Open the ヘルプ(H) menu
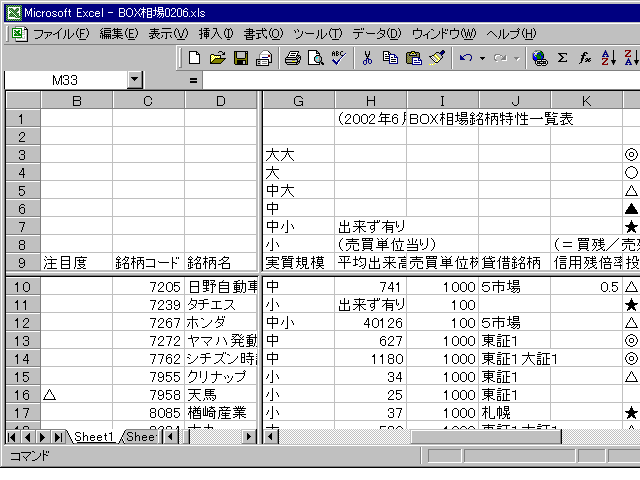This screenshot has width=640, height=480. tap(511, 34)
